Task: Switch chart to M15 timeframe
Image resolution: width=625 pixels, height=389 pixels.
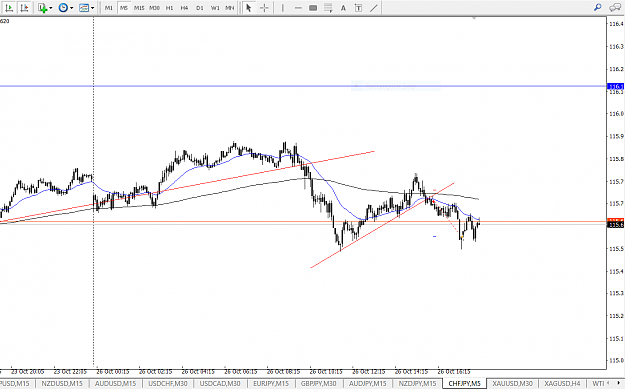Action: [x=139, y=8]
